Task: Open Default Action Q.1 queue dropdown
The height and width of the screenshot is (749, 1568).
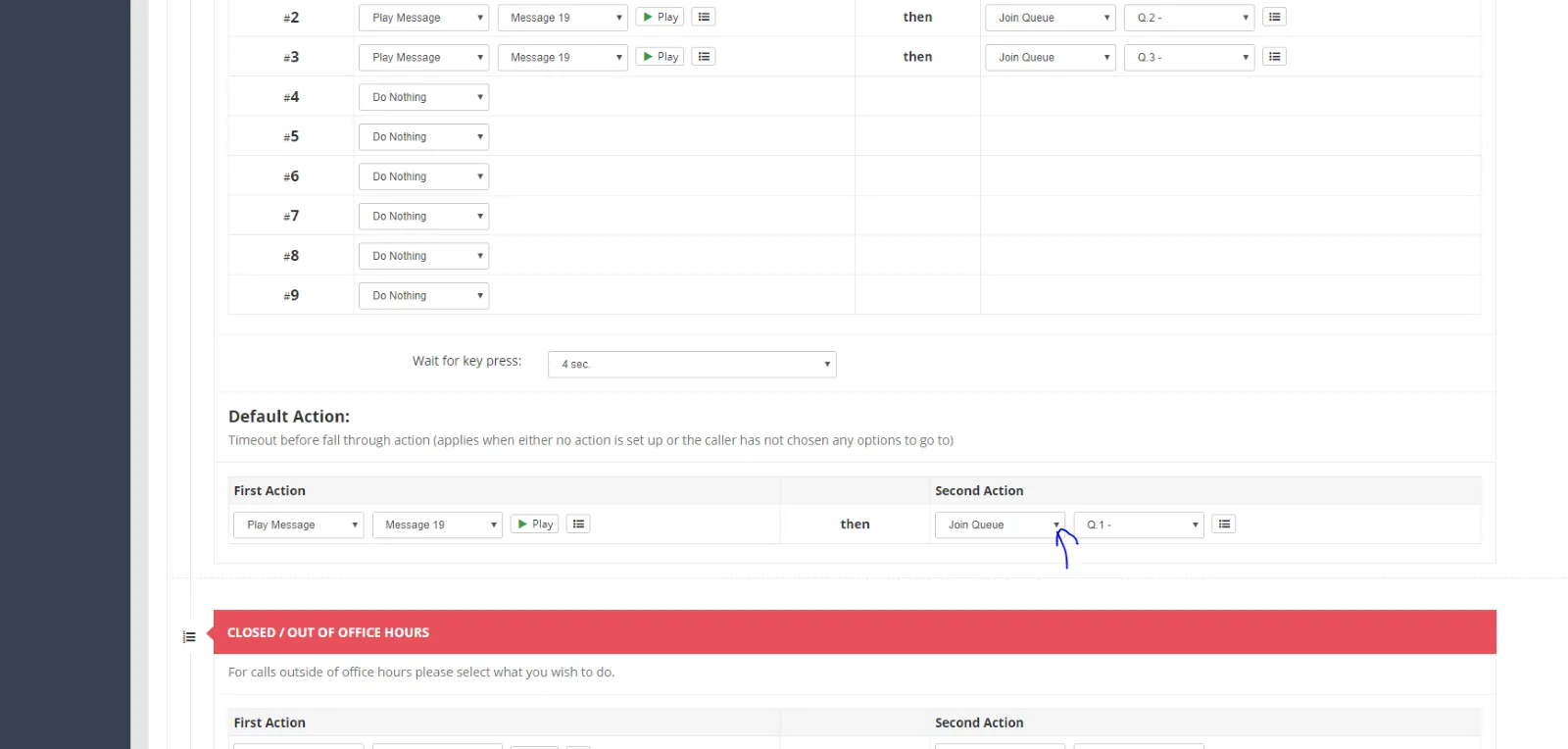Action: pos(1139,525)
